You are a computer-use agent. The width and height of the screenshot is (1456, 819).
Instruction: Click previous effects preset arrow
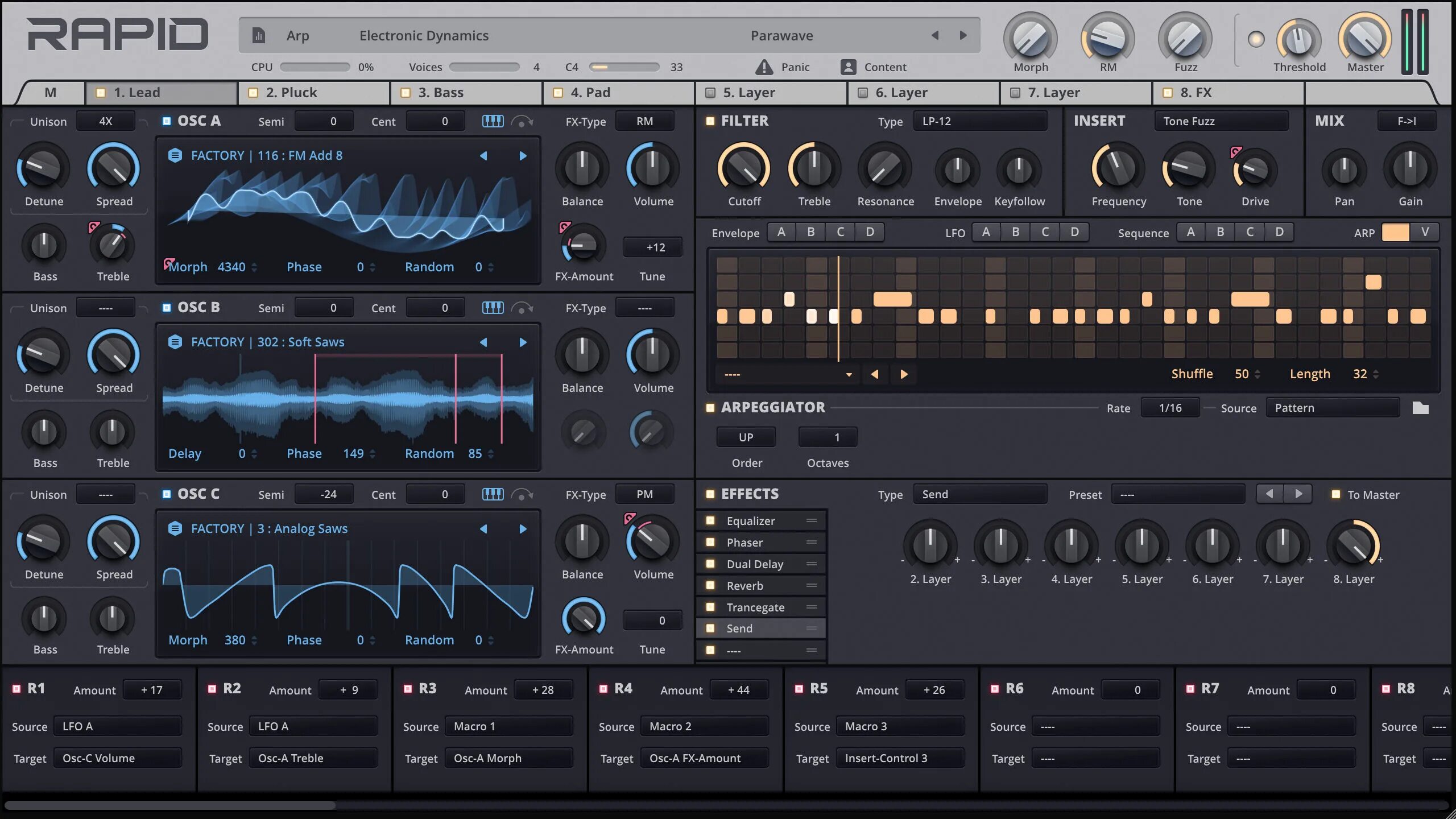pos(1269,494)
